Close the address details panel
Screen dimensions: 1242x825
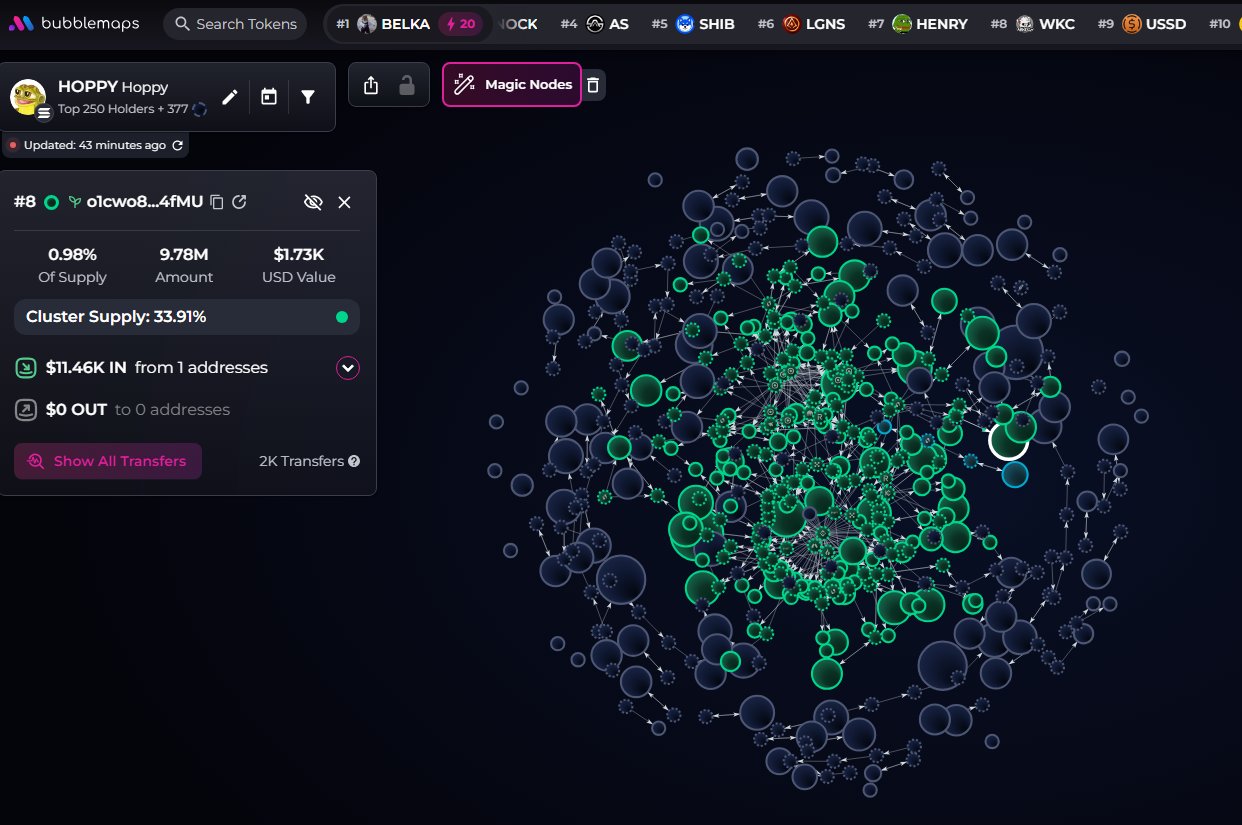(x=345, y=202)
